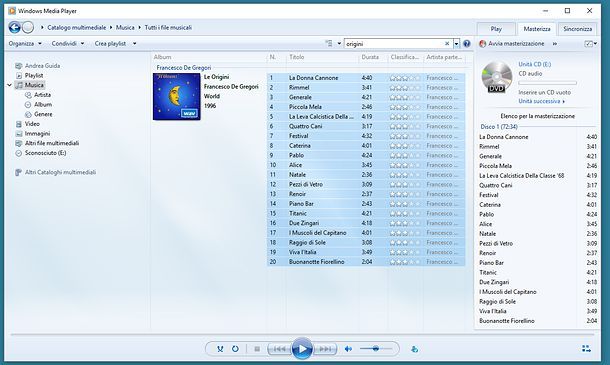Image resolution: width=610 pixels, height=365 pixels.
Task: Click the rip/stream icon beside volume
Action: (x=415, y=349)
